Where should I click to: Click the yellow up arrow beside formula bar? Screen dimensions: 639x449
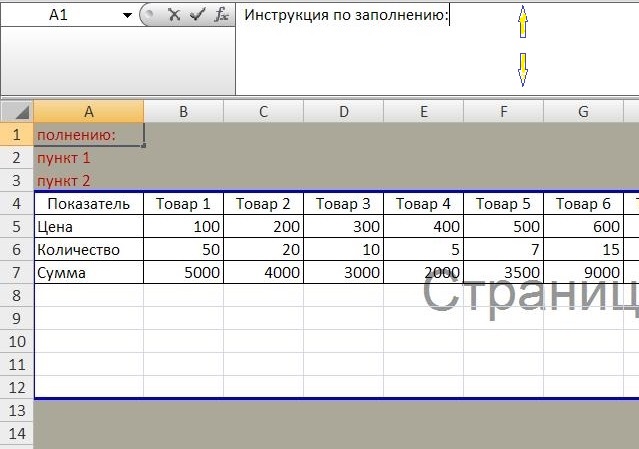click(x=522, y=22)
